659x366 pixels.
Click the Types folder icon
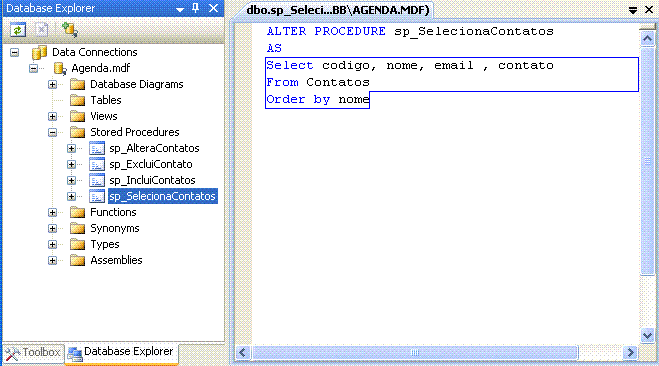pyautogui.click(x=77, y=244)
